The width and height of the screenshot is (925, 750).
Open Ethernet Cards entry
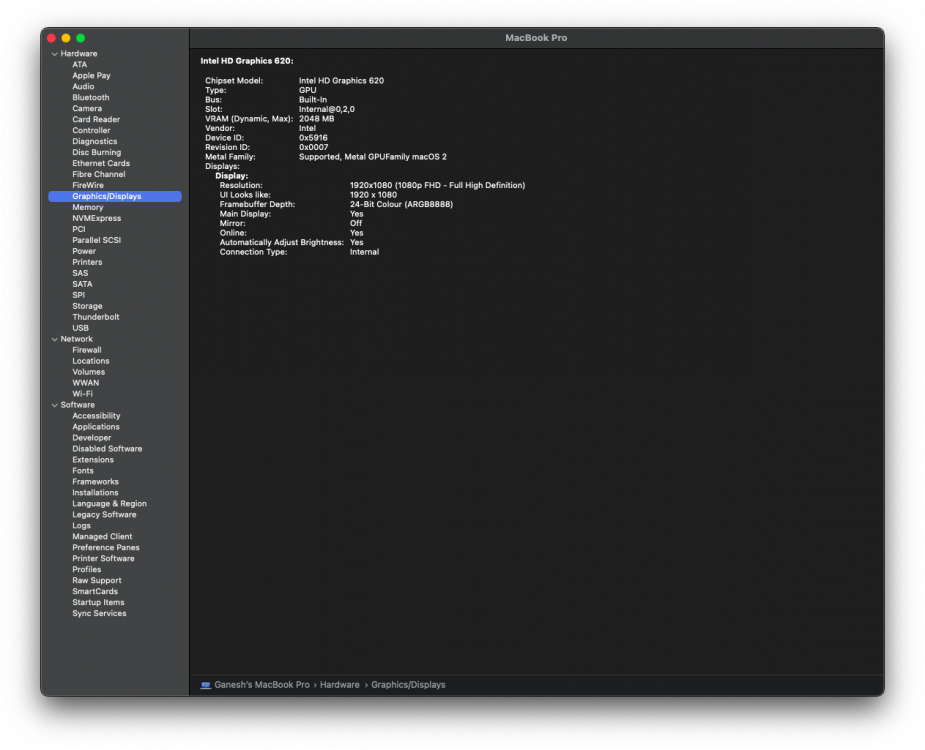[x=101, y=163]
